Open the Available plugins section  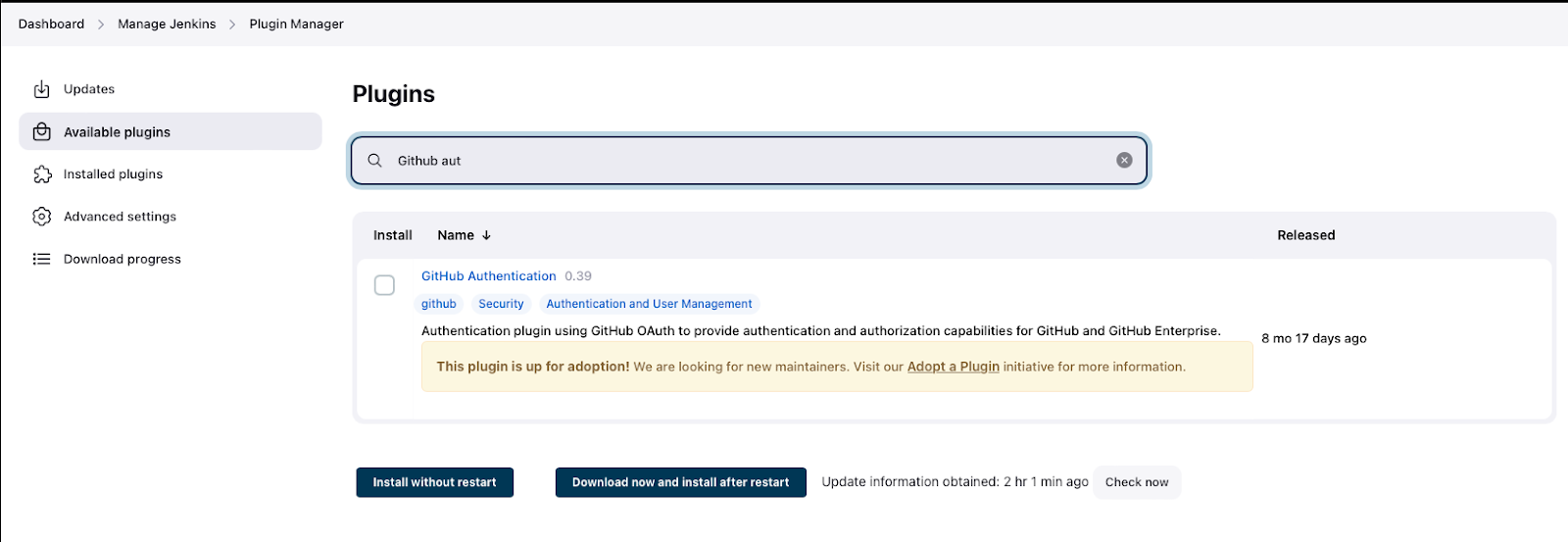pyautogui.click(x=170, y=131)
